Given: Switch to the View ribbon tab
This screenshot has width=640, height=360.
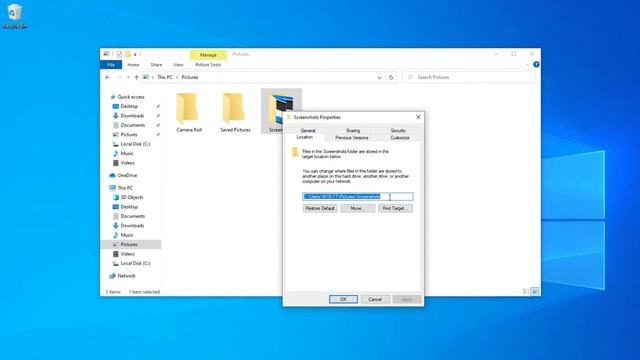Looking at the screenshot, I should point(178,64).
